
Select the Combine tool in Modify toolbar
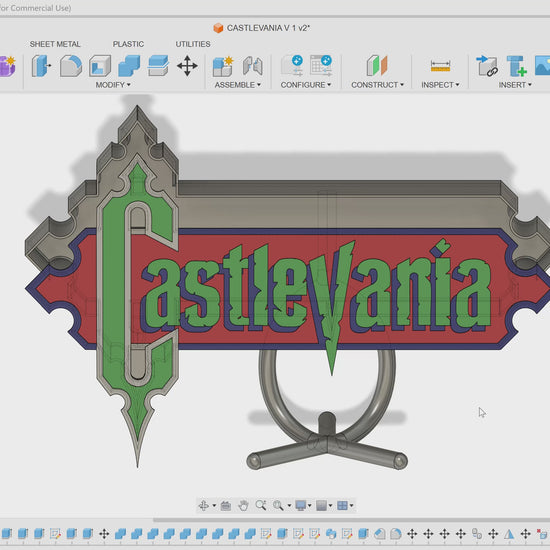pyautogui.click(x=129, y=66)
